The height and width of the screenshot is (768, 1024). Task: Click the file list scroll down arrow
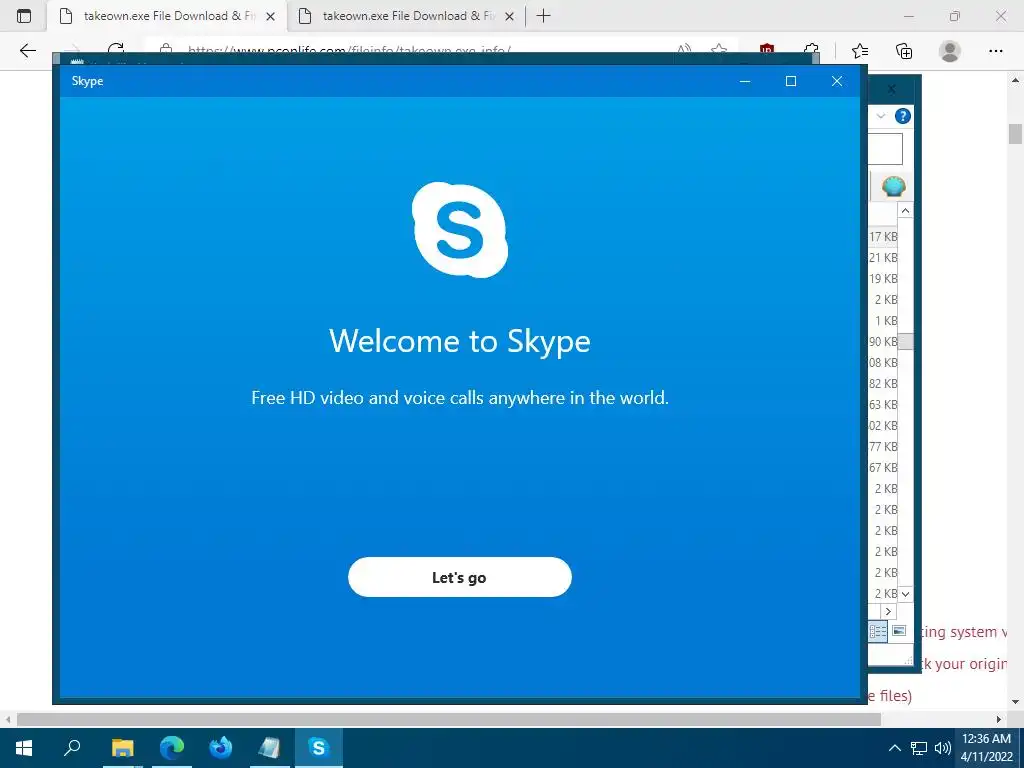905,594
